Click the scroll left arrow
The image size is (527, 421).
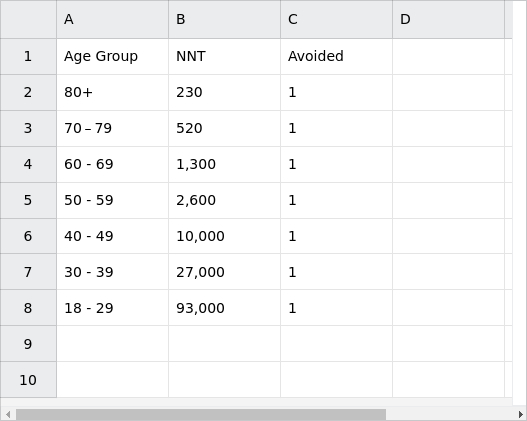point(8,415)
